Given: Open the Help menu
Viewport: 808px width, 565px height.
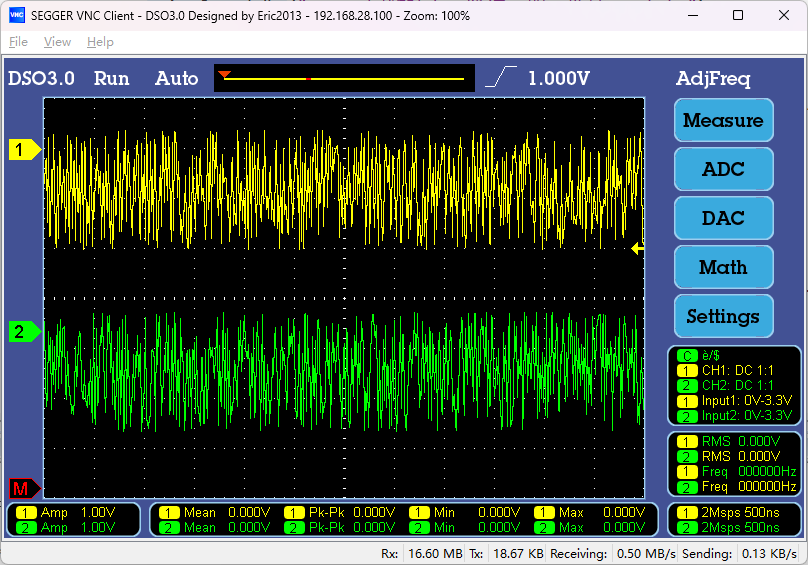Looking at the screenshot, I should tap(100, 42).
